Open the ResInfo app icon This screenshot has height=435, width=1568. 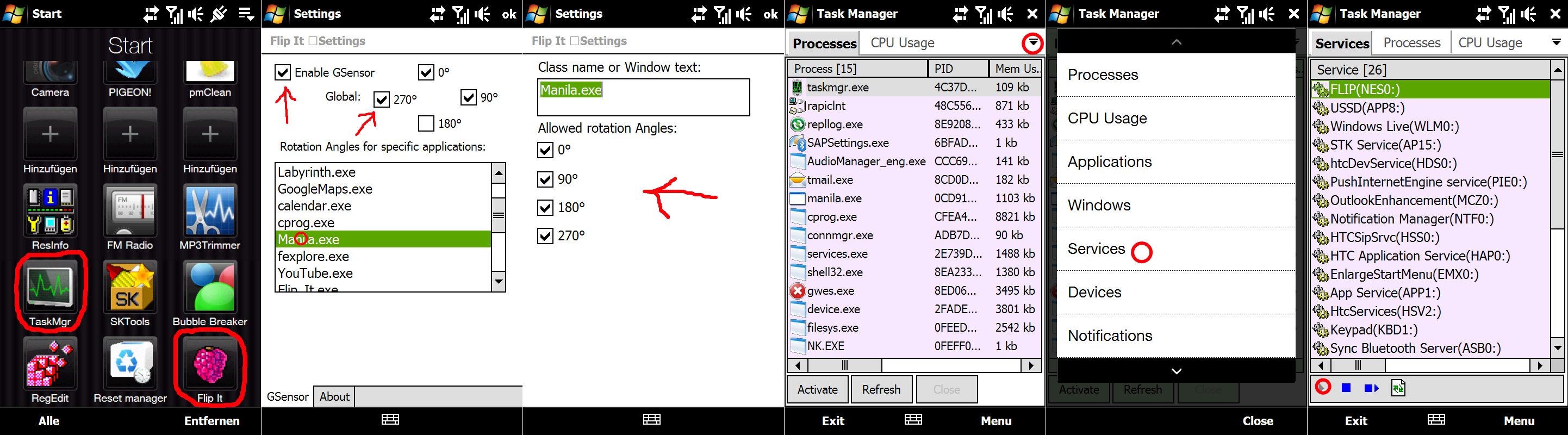tap(50, 210)
